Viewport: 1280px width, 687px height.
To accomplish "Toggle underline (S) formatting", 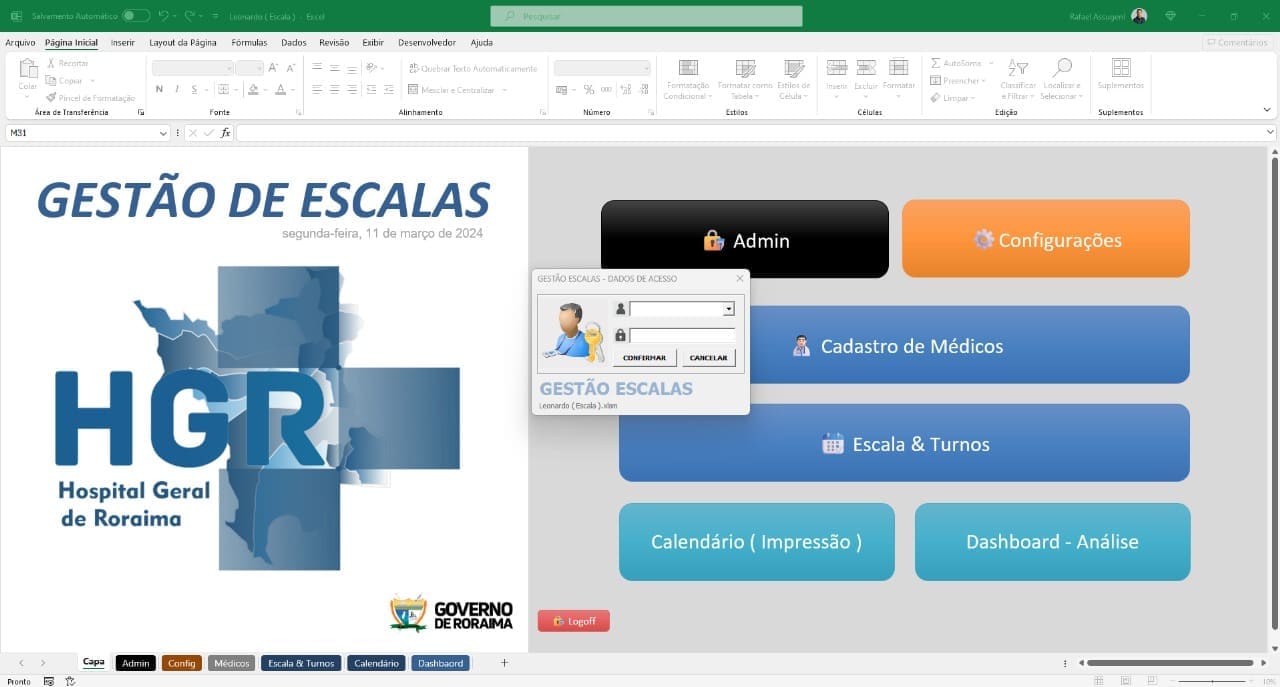I will click(195, 90).
